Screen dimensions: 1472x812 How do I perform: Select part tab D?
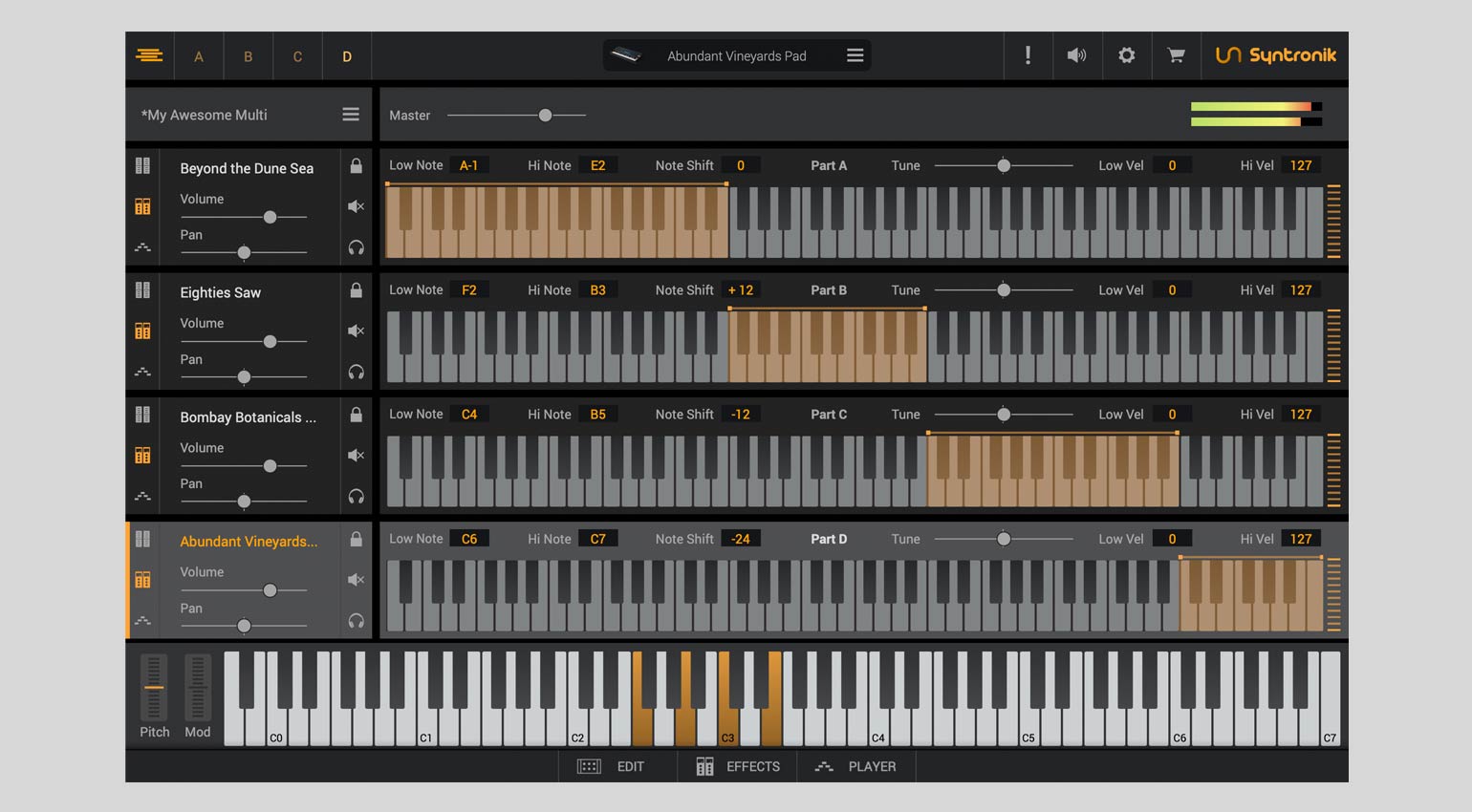pos(347,56)
